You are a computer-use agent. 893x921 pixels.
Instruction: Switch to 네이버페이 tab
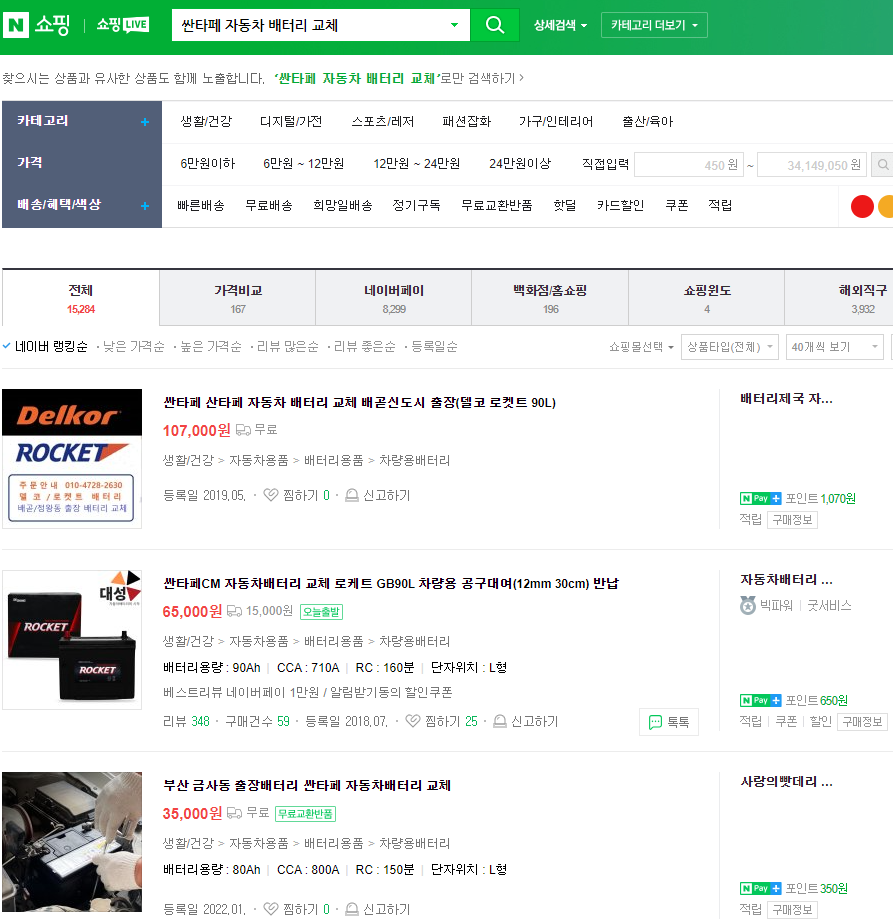(x=394, y=298)
